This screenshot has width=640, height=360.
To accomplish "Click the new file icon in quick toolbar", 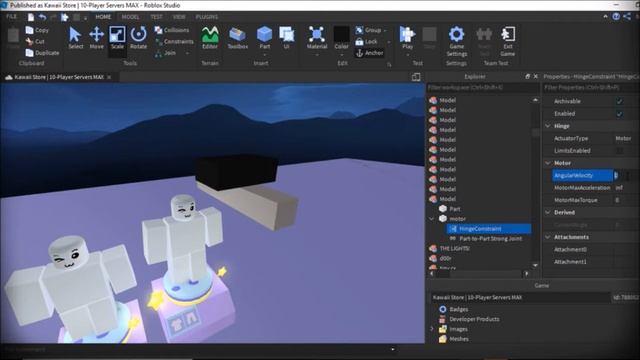I will pyautogui.click(x=31, y=17).
